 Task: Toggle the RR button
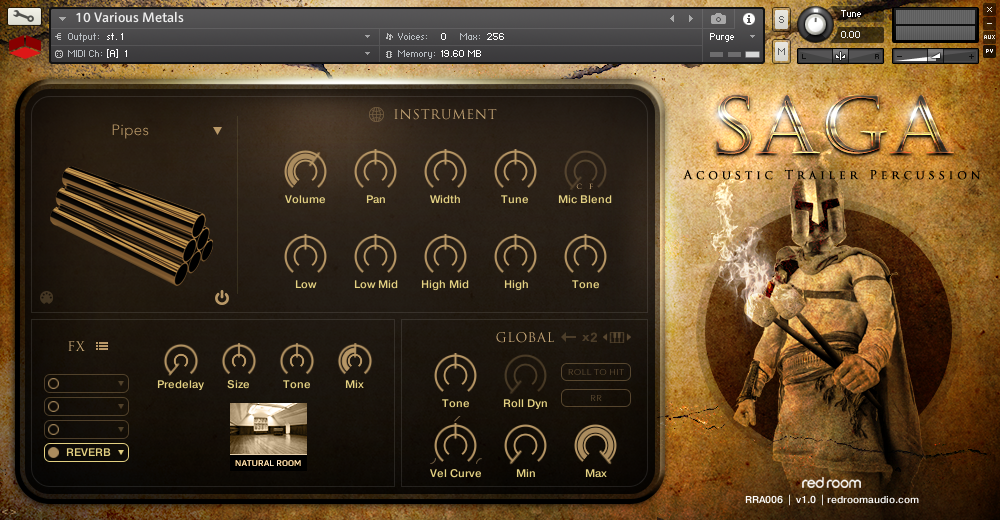(596, 398)
